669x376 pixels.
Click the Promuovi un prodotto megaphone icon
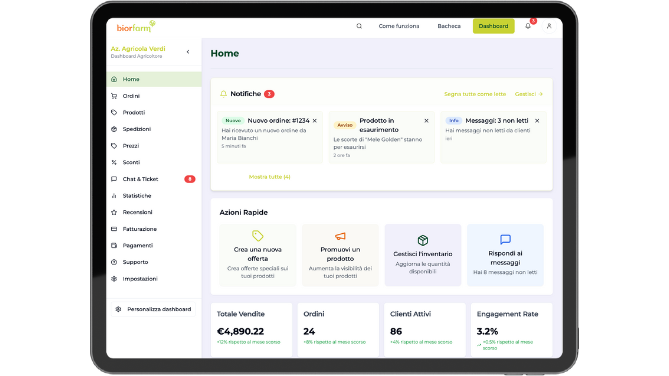pyautogui.click(x=340, y=236)
